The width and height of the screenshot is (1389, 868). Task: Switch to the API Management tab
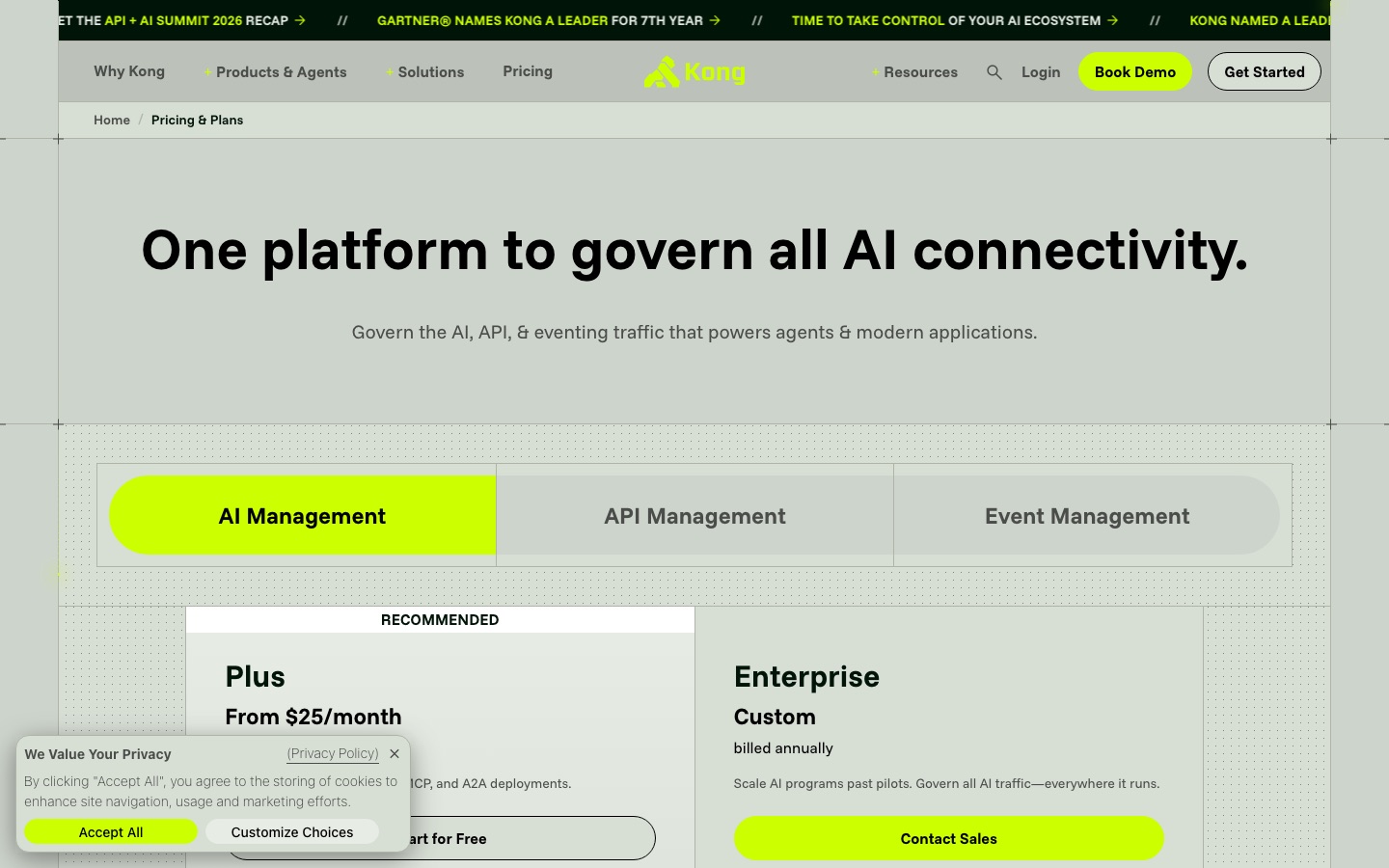694,515
